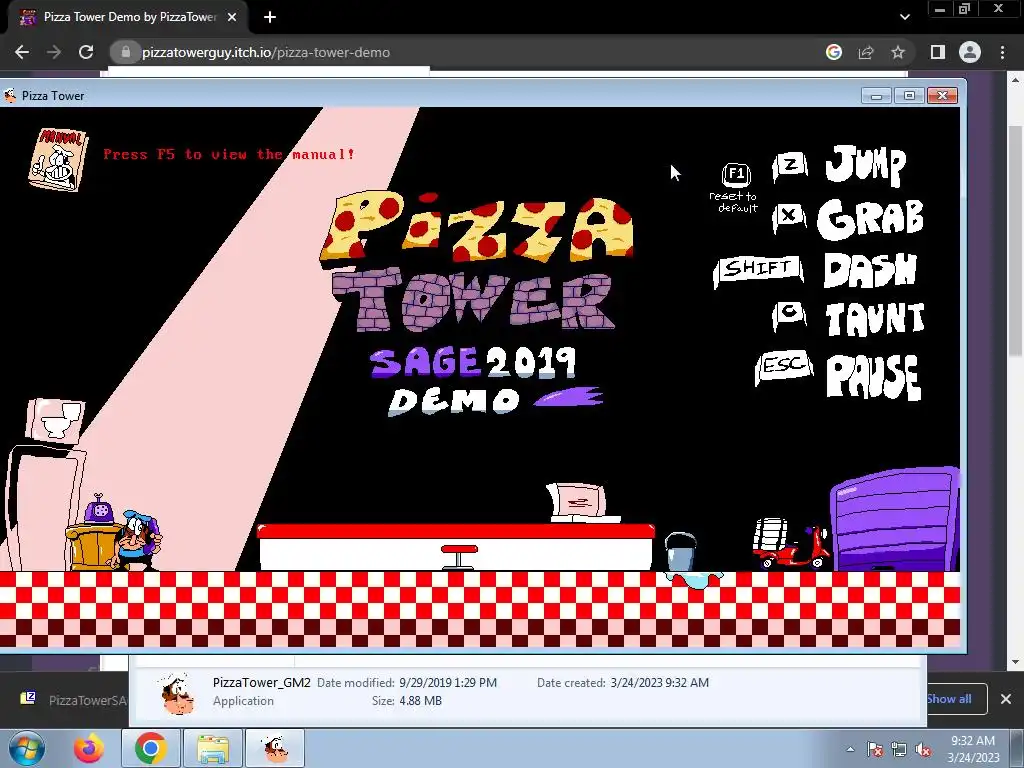
Task: Open Firefox from the taskbar
Action: point(88,748)
